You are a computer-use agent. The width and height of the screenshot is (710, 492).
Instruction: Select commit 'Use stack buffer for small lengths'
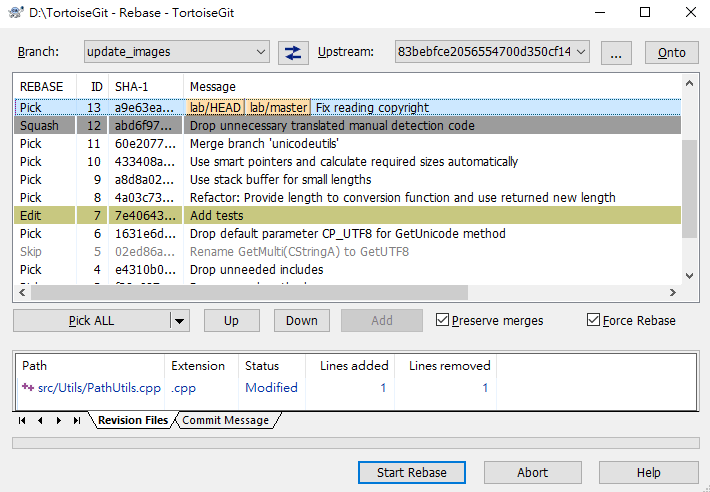pyautogui.click(x=348, y=180)
